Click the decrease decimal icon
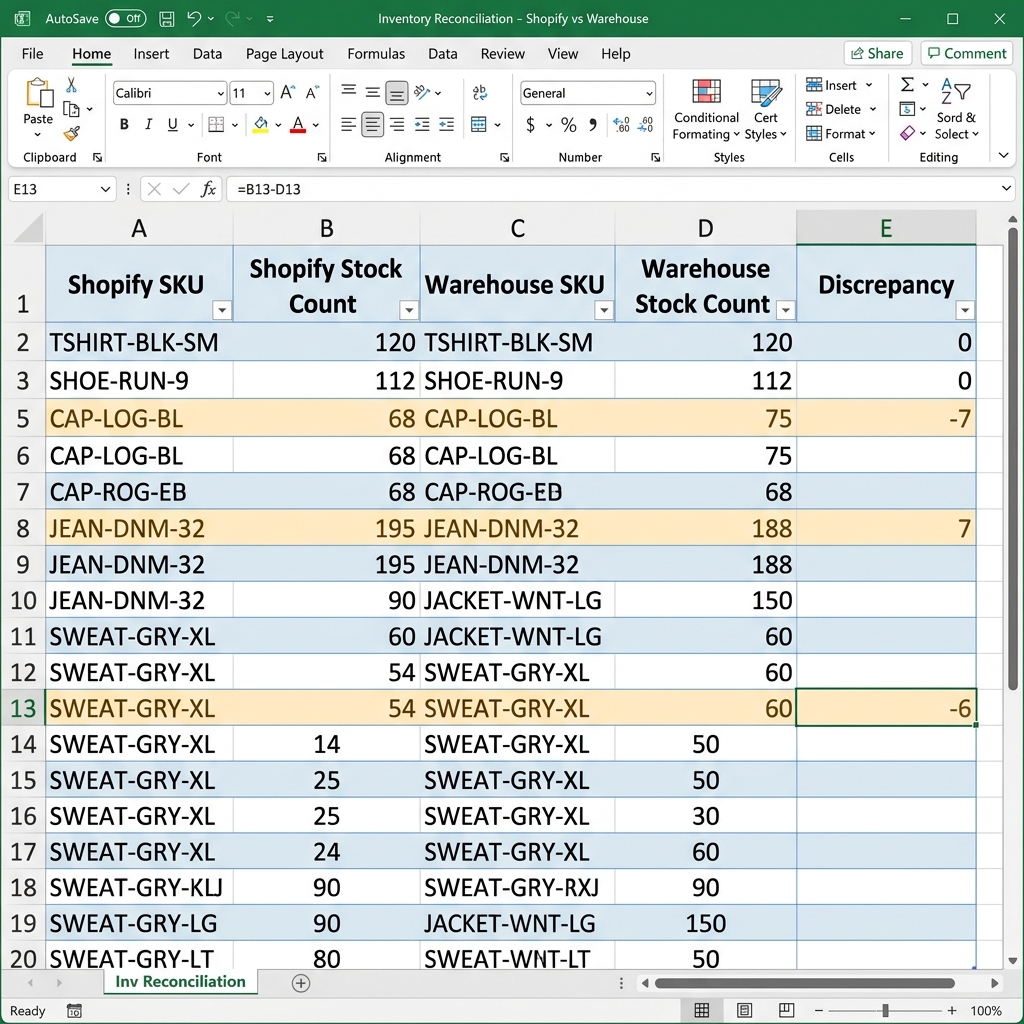This screenshot has height=1024, width=1024. (x=645, y=124)
